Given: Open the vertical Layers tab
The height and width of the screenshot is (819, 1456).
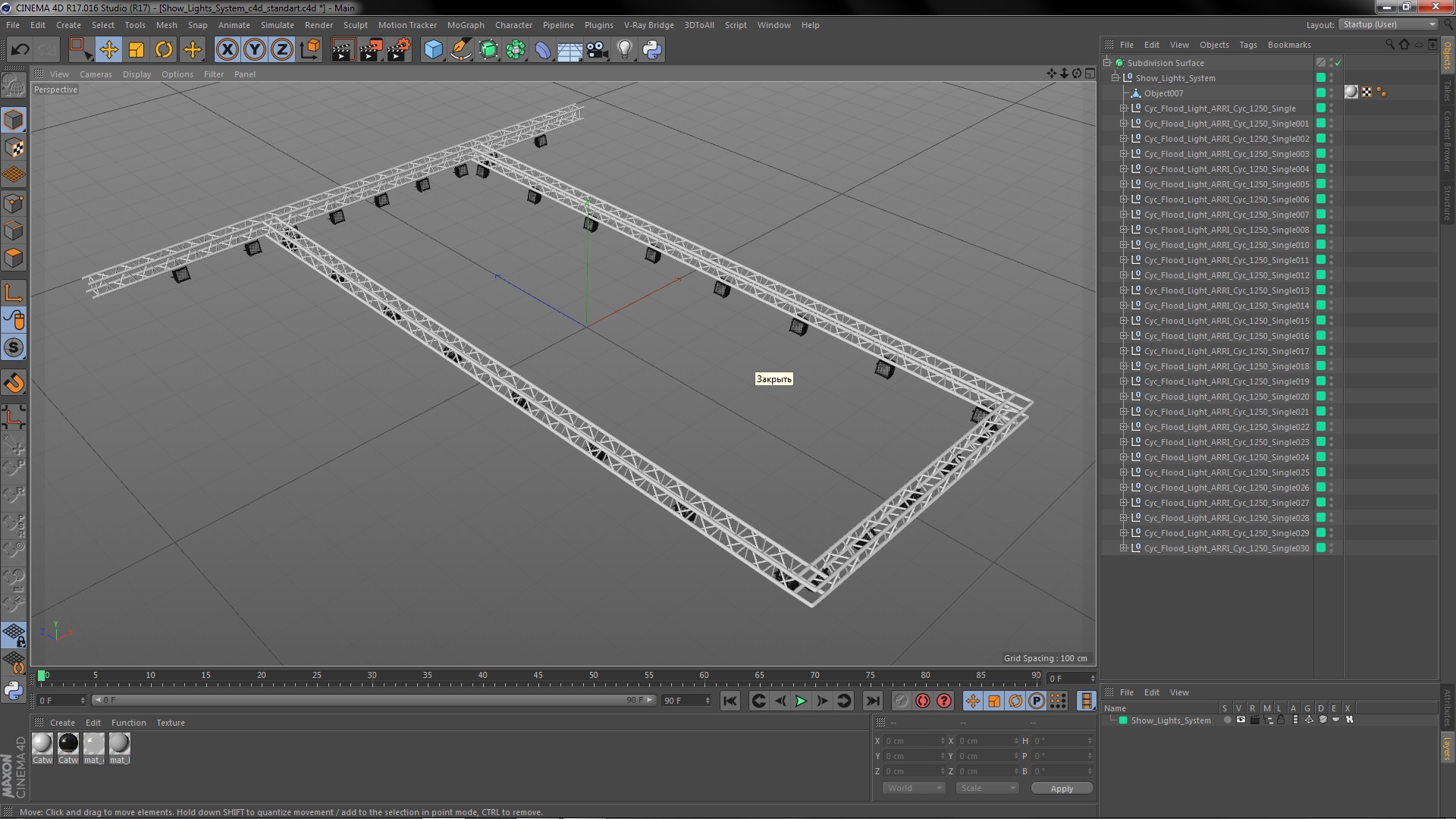Looking at the screenshot, I should (x=1447, y=747).
